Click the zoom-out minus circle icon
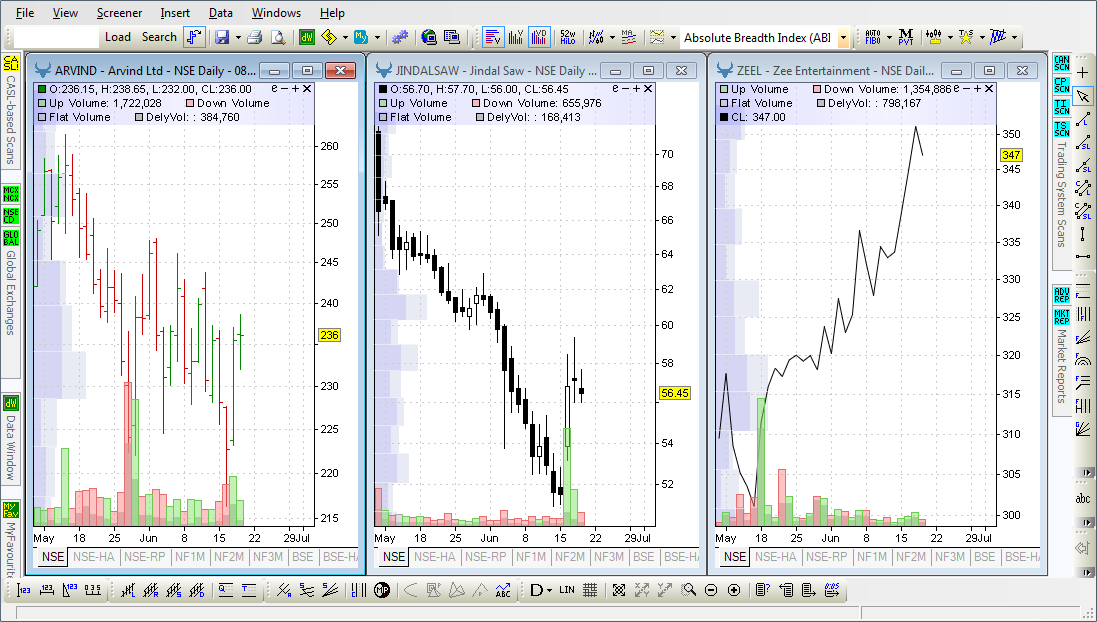The height and width of the screenshot is (622, 1097). 712,590
